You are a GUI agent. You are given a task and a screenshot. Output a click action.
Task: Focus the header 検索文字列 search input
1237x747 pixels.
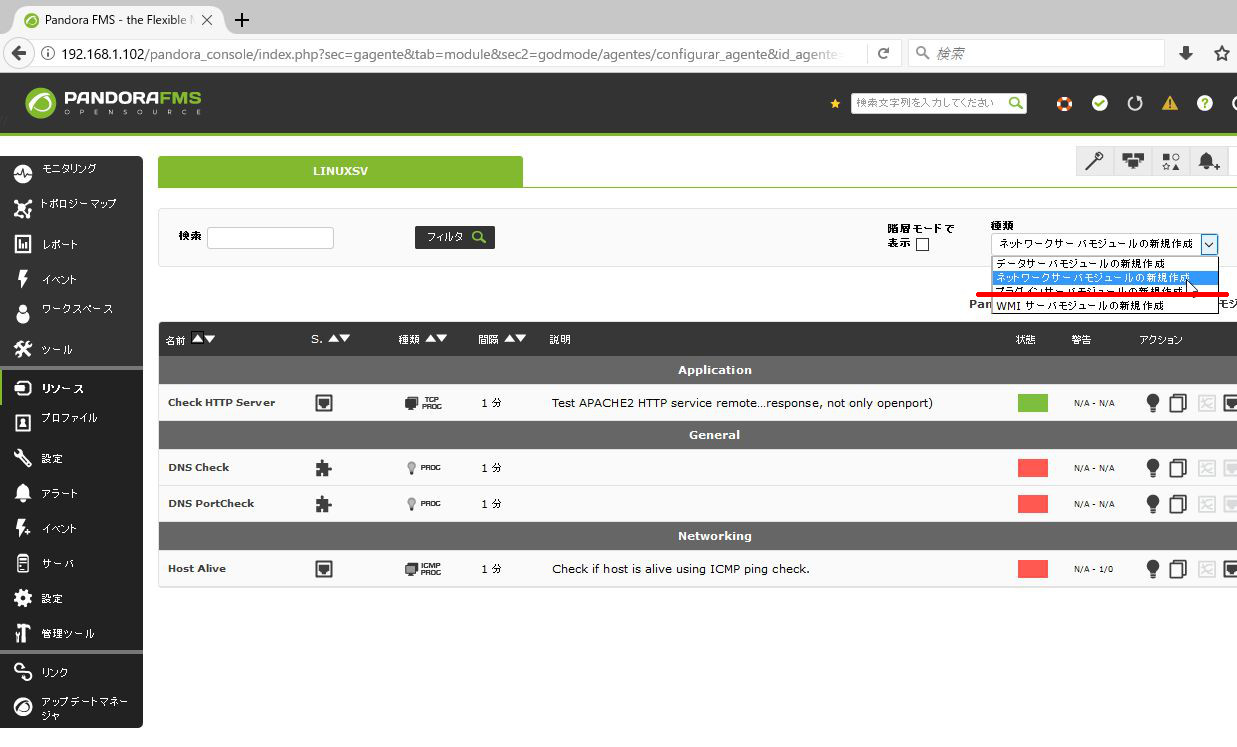tap(929, 103)
